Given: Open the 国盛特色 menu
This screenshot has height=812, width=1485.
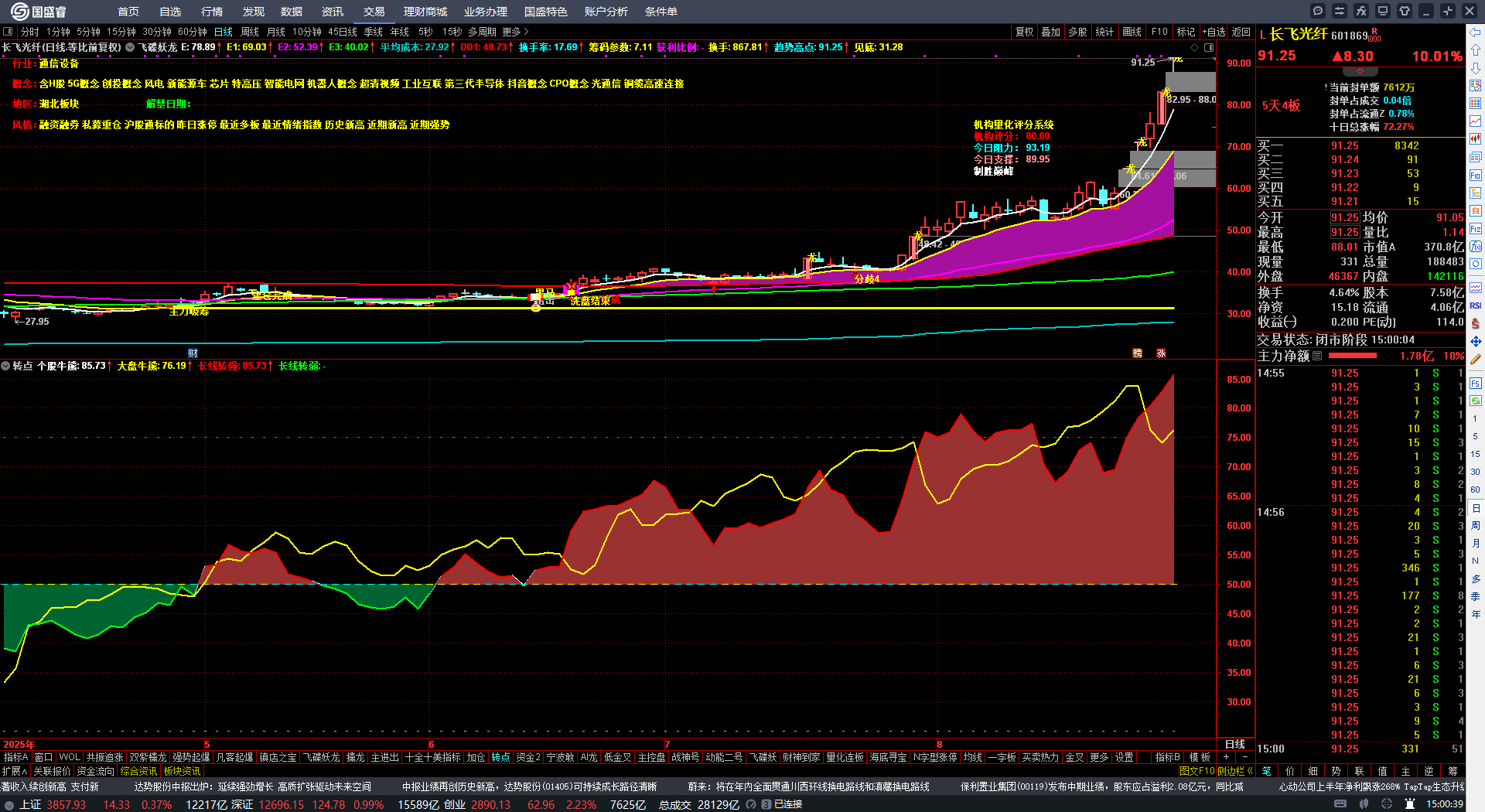Looking at the screenshot, I should (546, 12).
